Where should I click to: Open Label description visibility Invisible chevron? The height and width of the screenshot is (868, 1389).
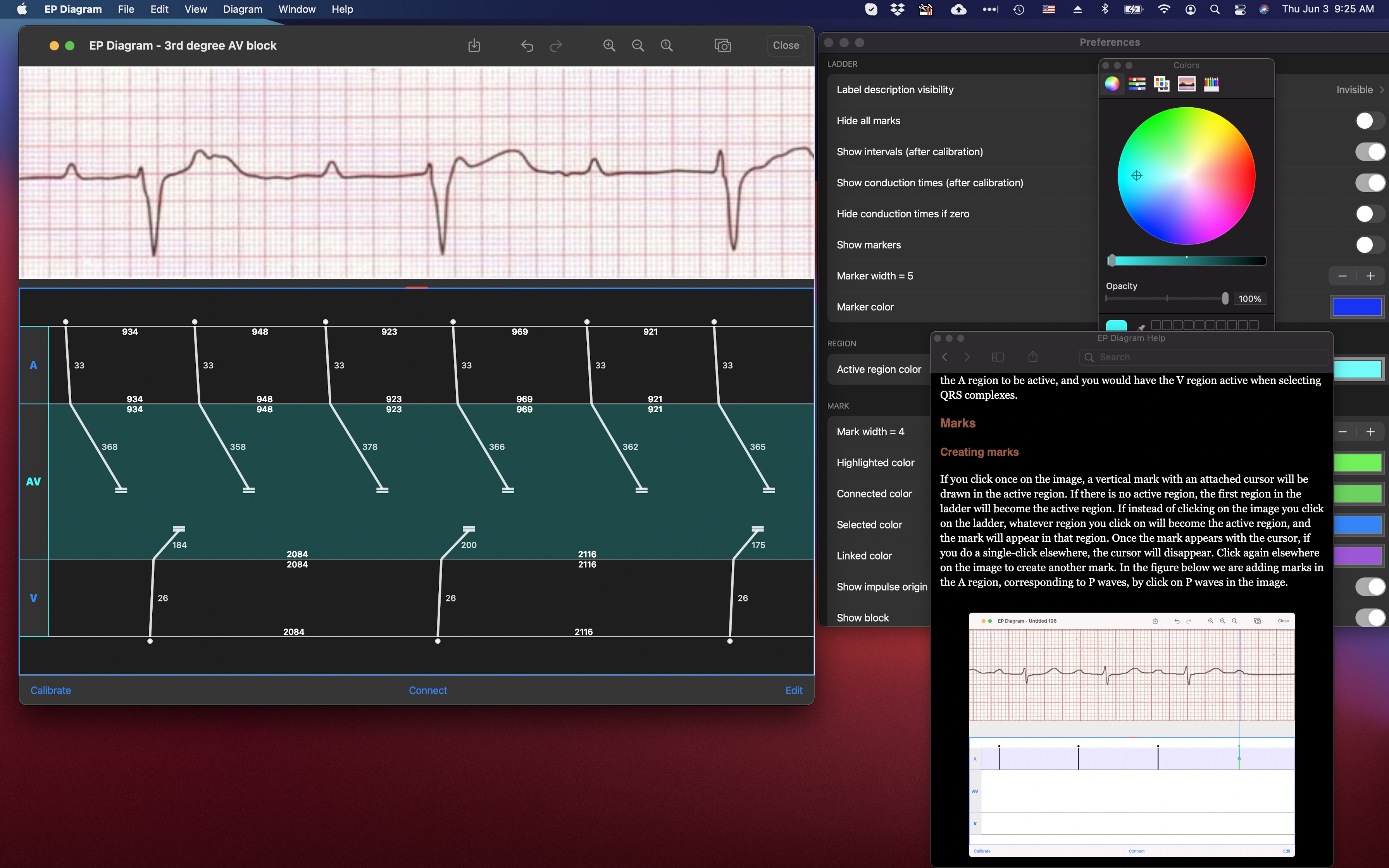[x=1381, y=90]
